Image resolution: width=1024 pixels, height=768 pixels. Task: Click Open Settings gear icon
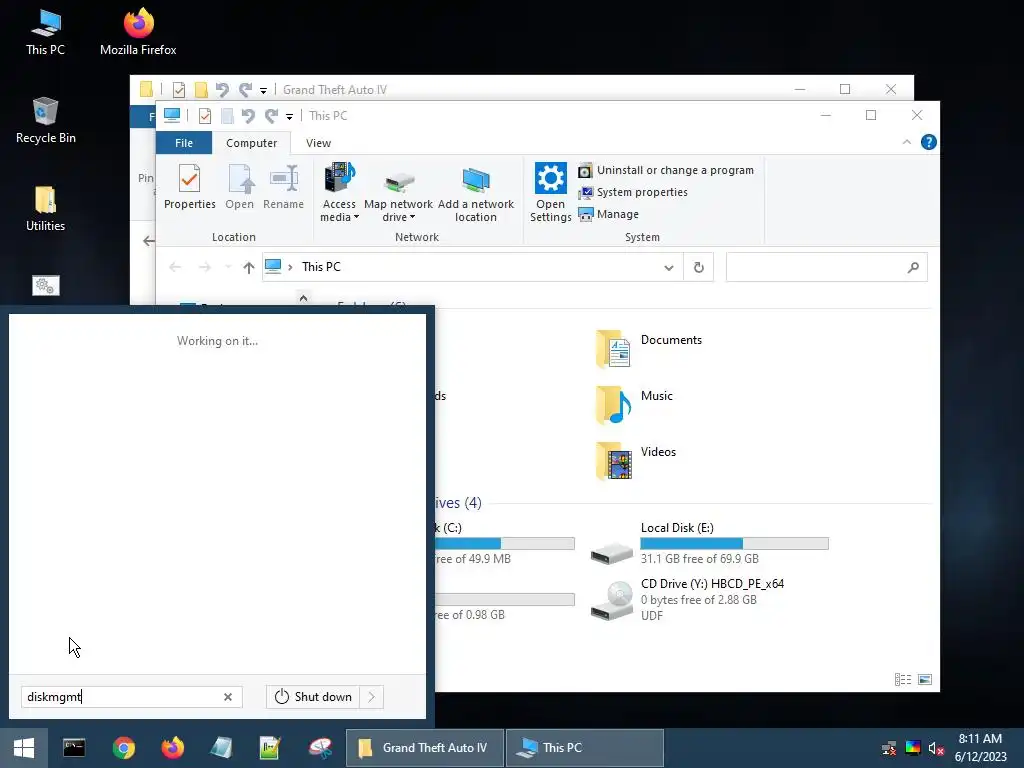[551, 178]
